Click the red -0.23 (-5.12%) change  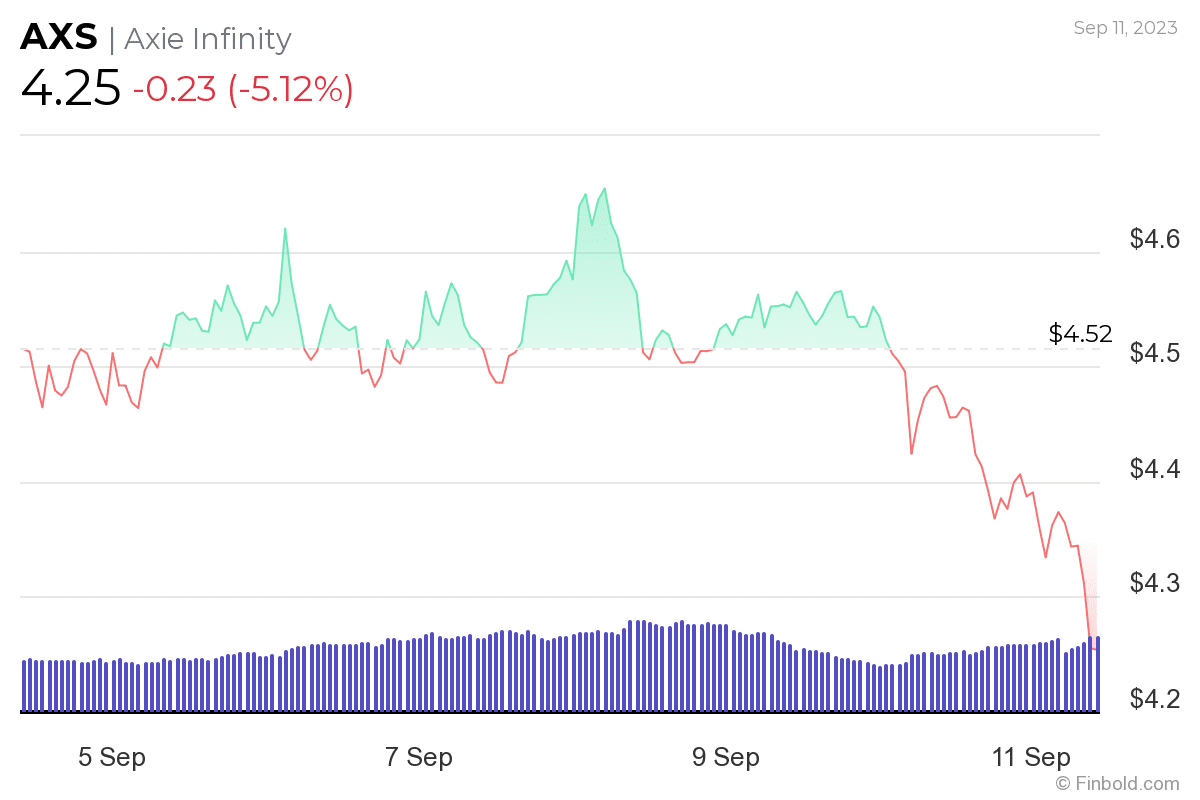click(x=243, y=89)
